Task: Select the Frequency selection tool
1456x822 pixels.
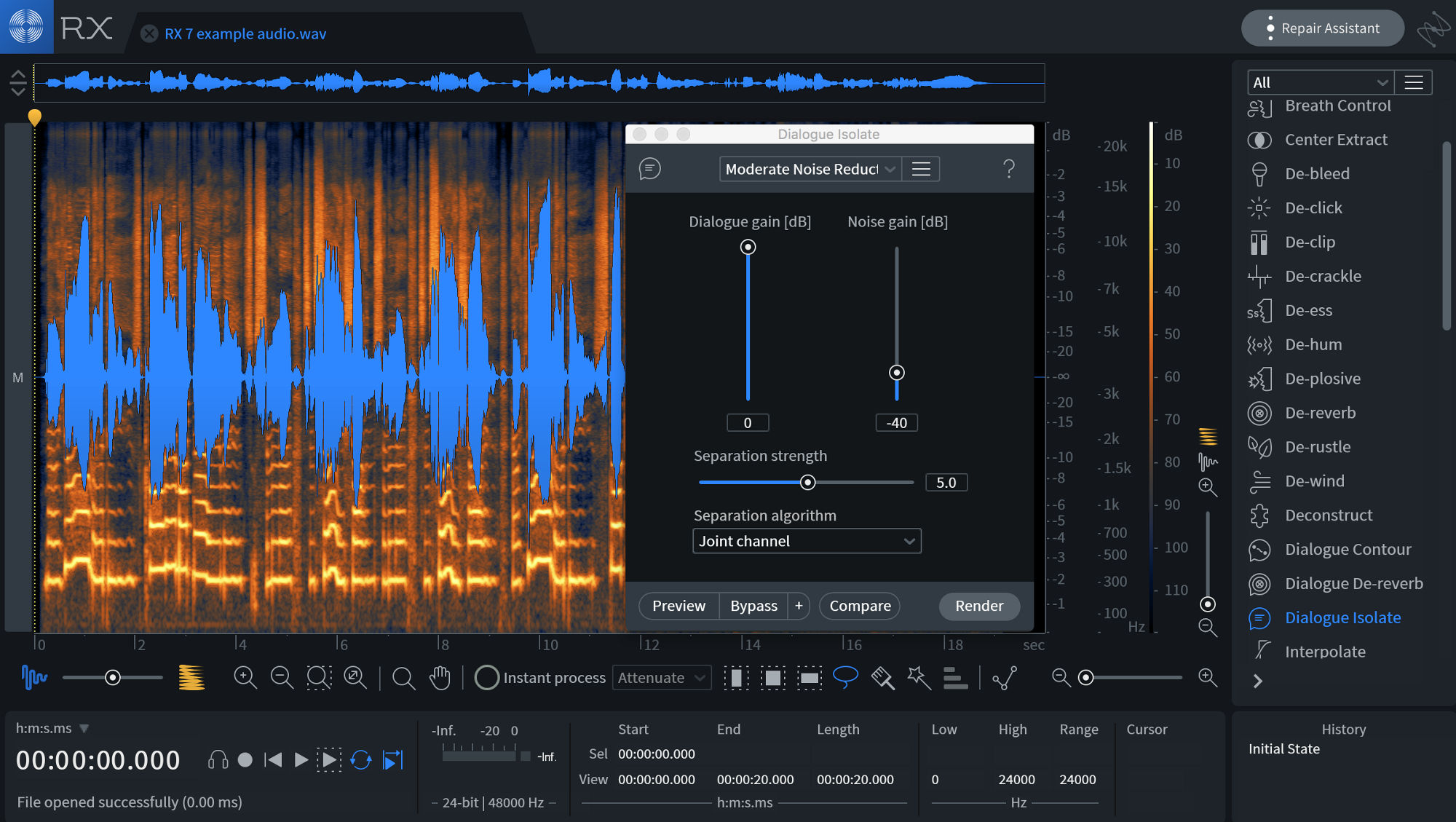Action: (x=809, y=679)
